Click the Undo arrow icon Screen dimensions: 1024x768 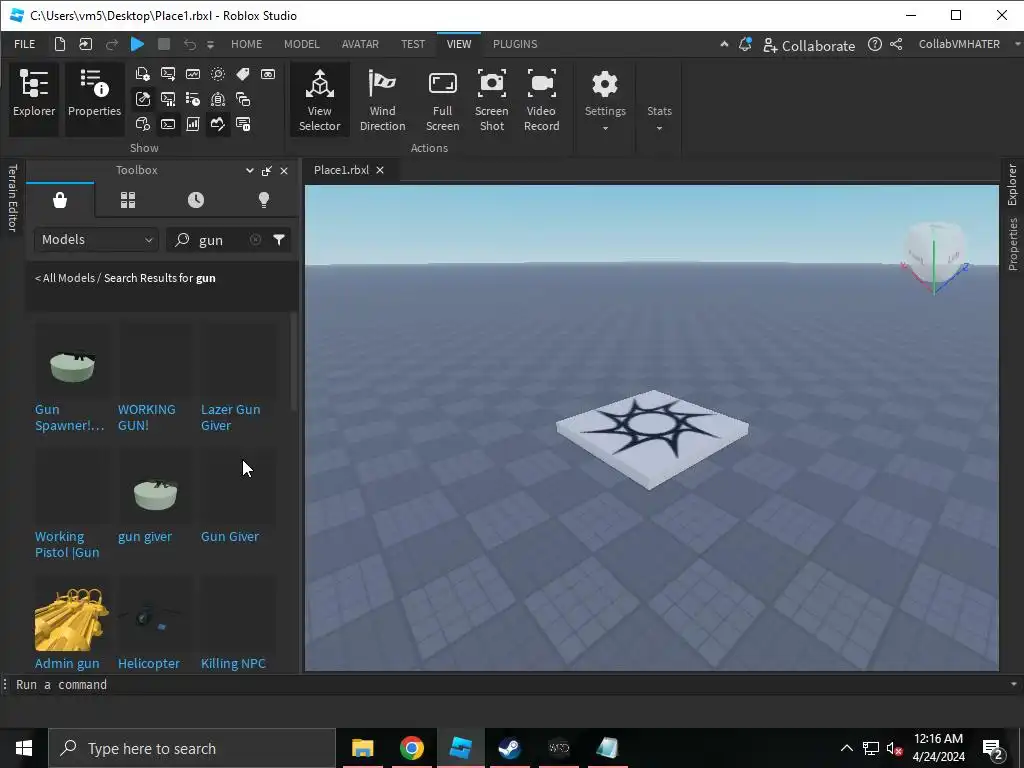tap(189, 44)
